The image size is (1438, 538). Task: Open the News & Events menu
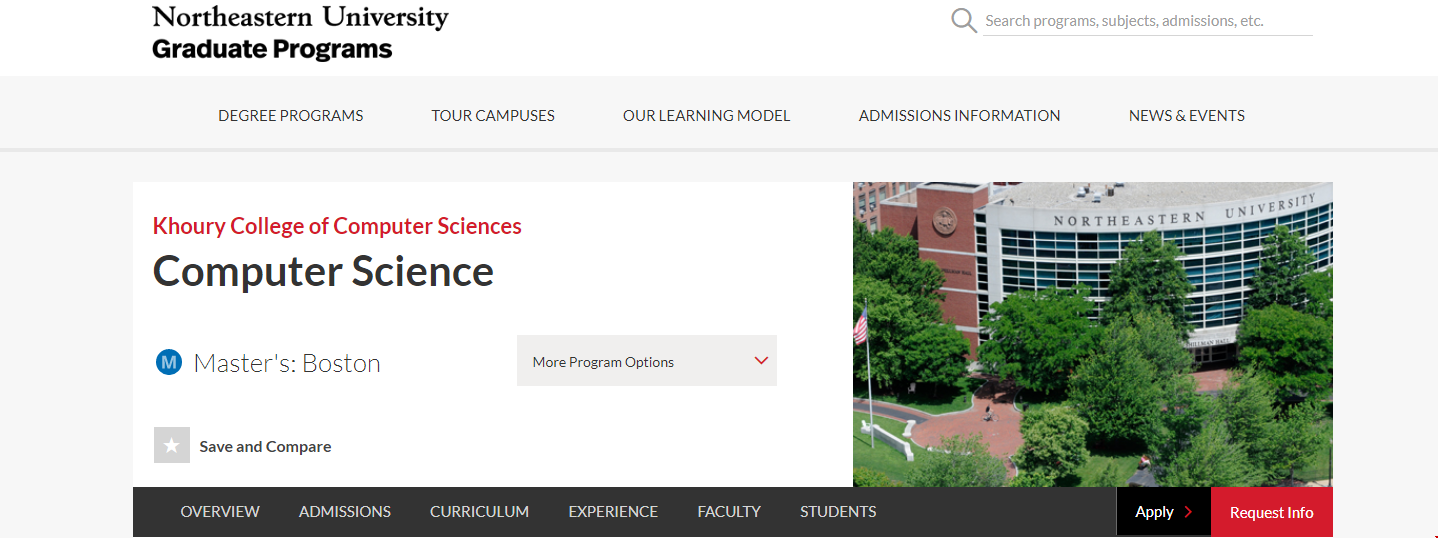(x=1187, y=115)
